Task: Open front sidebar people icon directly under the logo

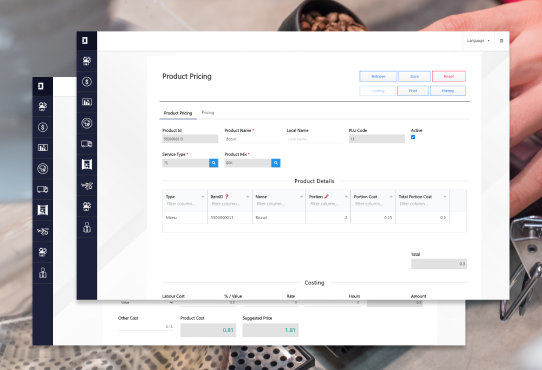Action: tap(87, 61)
